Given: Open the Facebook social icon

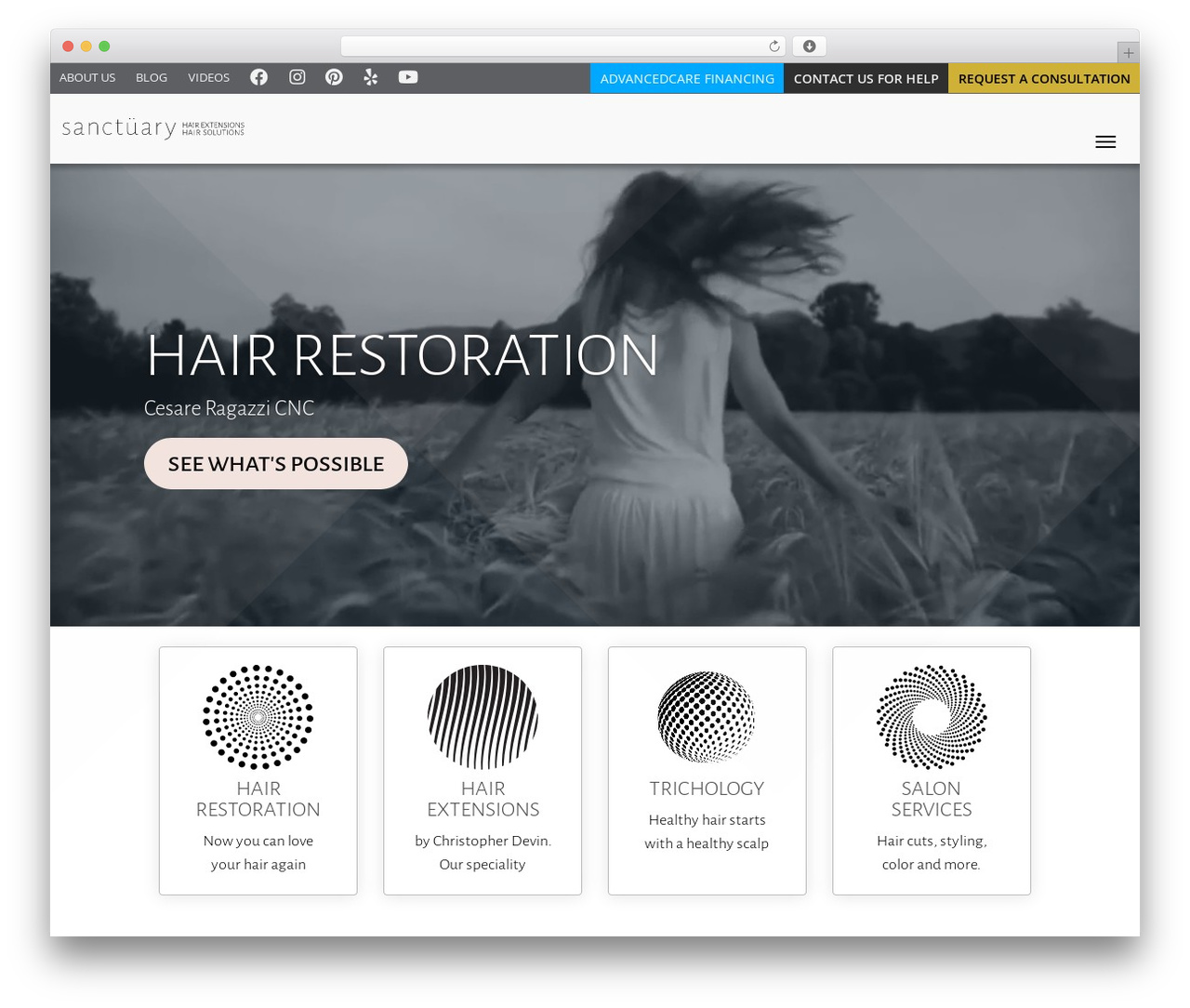Looking at the screenshot, I should (258, 77).
